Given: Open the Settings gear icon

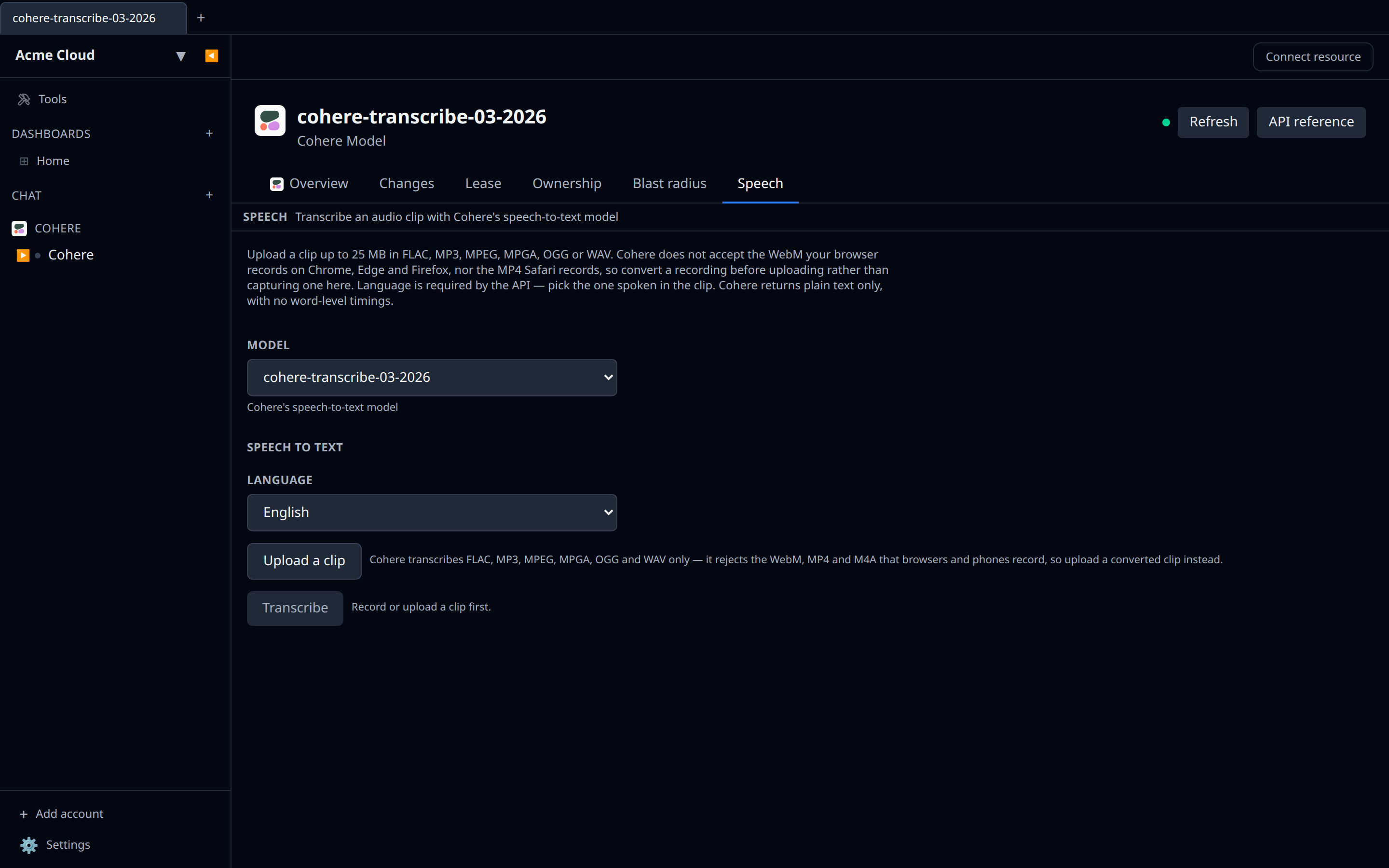Looking at the screenshot, I should tap(29, 845).
